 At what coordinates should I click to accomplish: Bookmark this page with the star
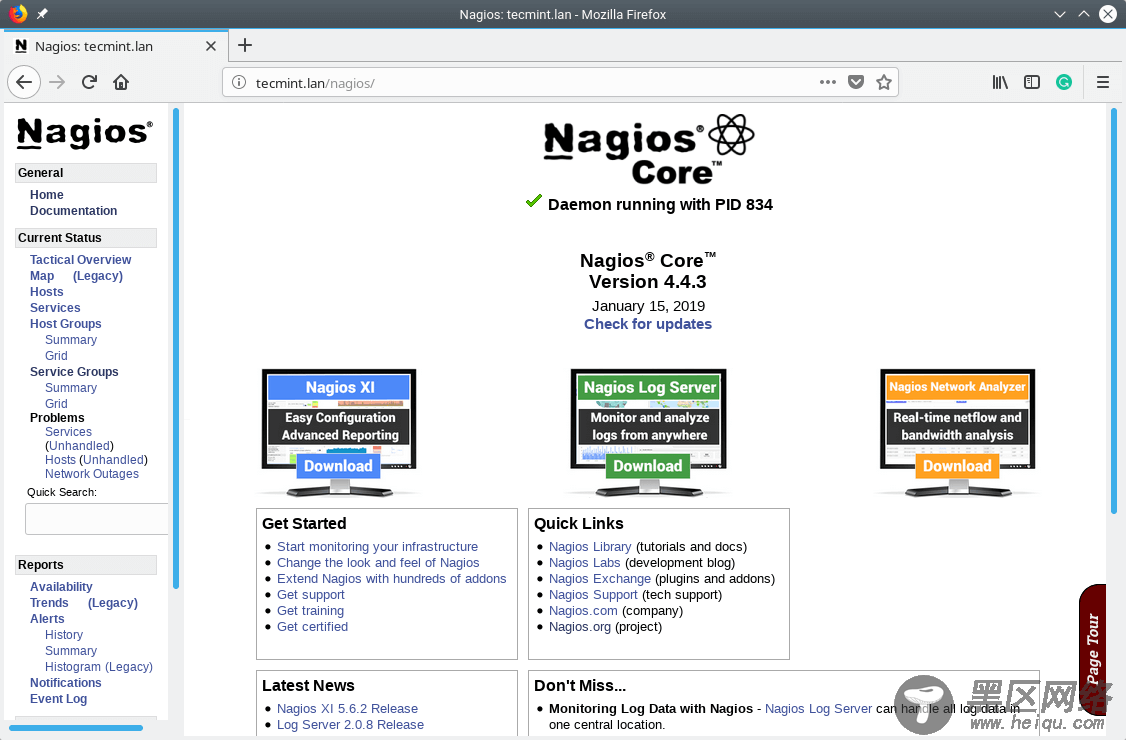884,82
